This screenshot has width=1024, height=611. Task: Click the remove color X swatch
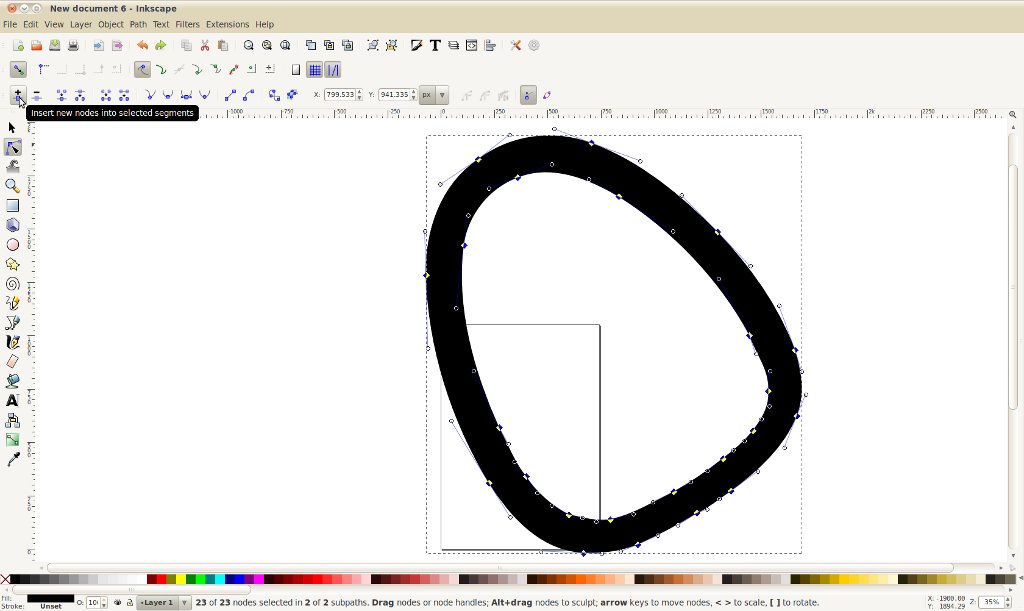(x=5, y=579)
